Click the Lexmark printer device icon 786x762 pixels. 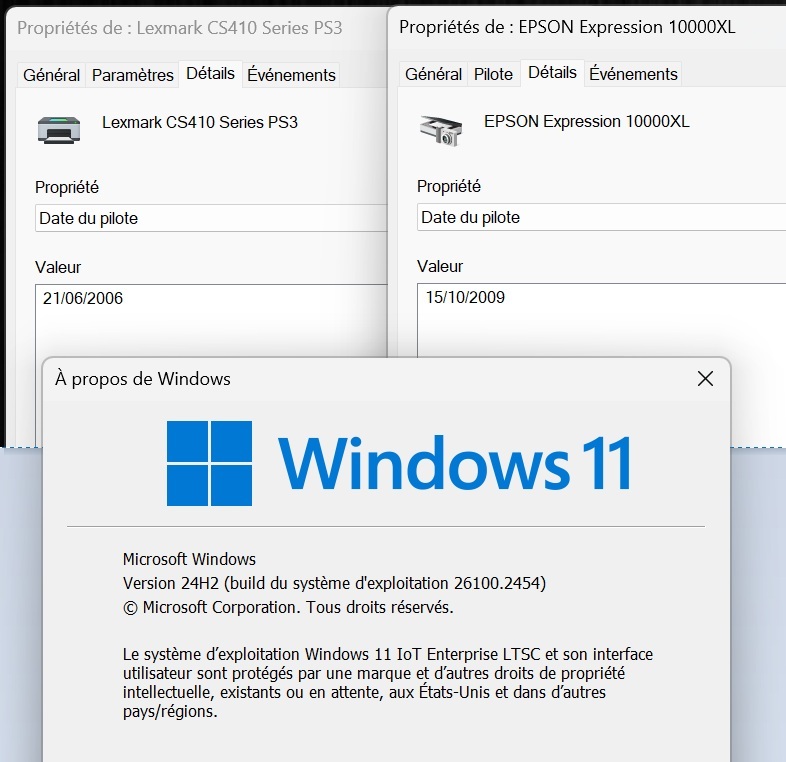tap(59, 130)
